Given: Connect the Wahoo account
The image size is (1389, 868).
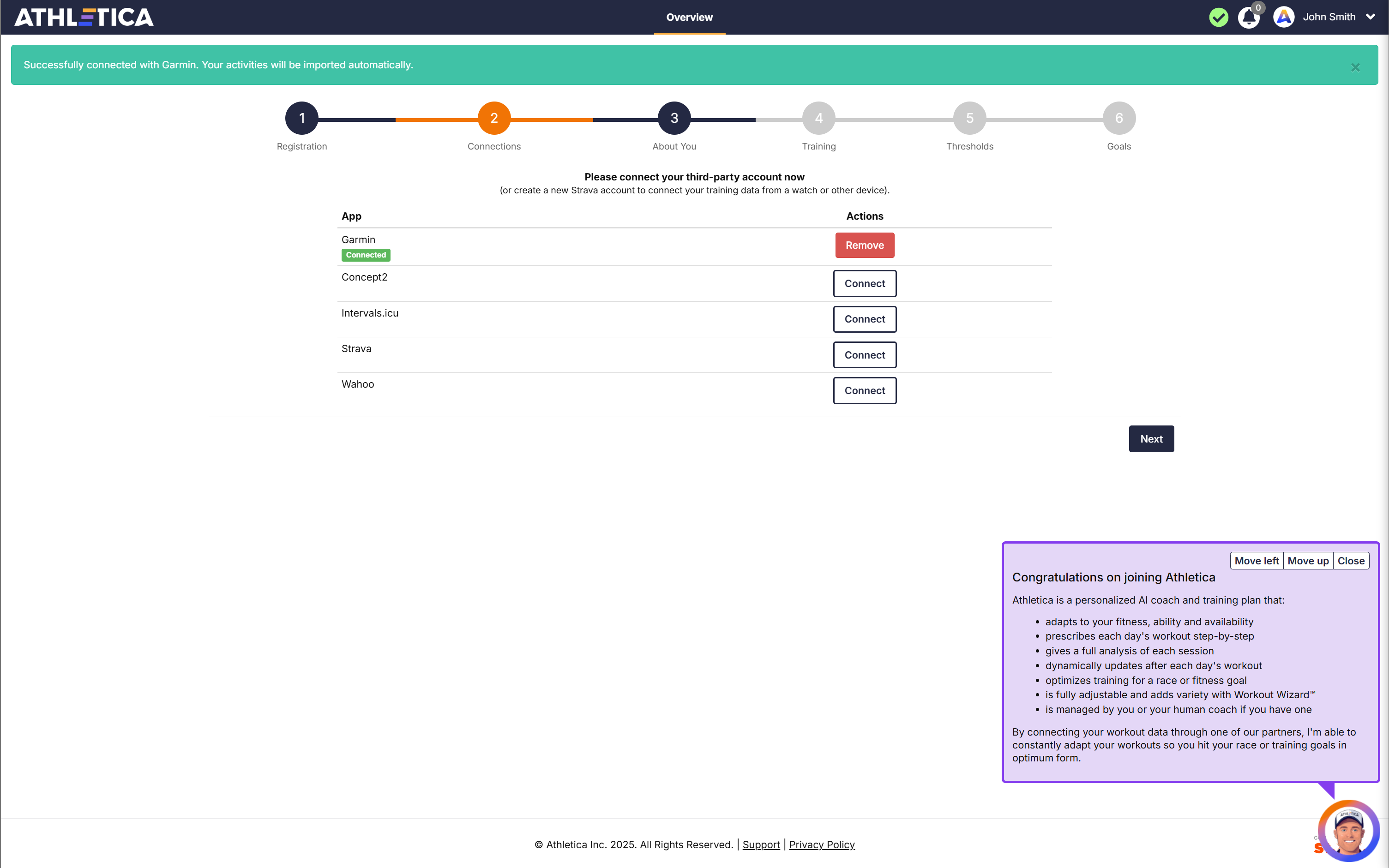Looking at the screenshot, I should tap(864, 390).
